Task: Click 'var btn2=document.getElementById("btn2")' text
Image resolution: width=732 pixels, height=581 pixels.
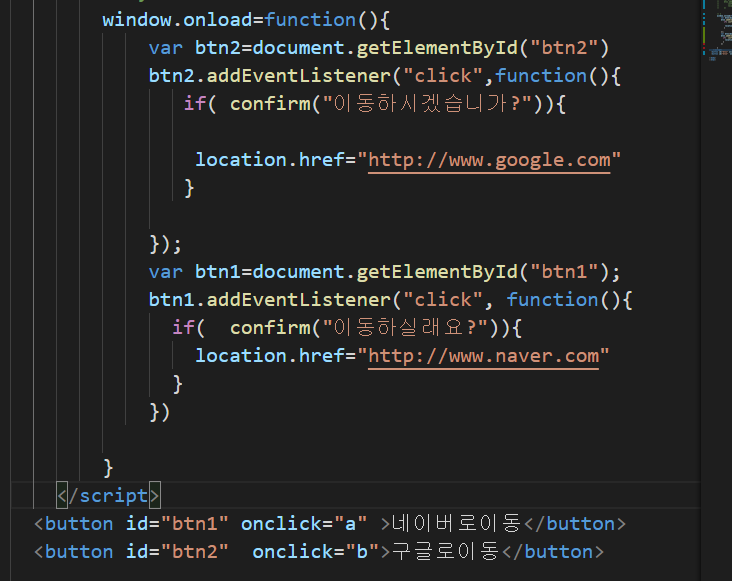Action: (379, 48)
